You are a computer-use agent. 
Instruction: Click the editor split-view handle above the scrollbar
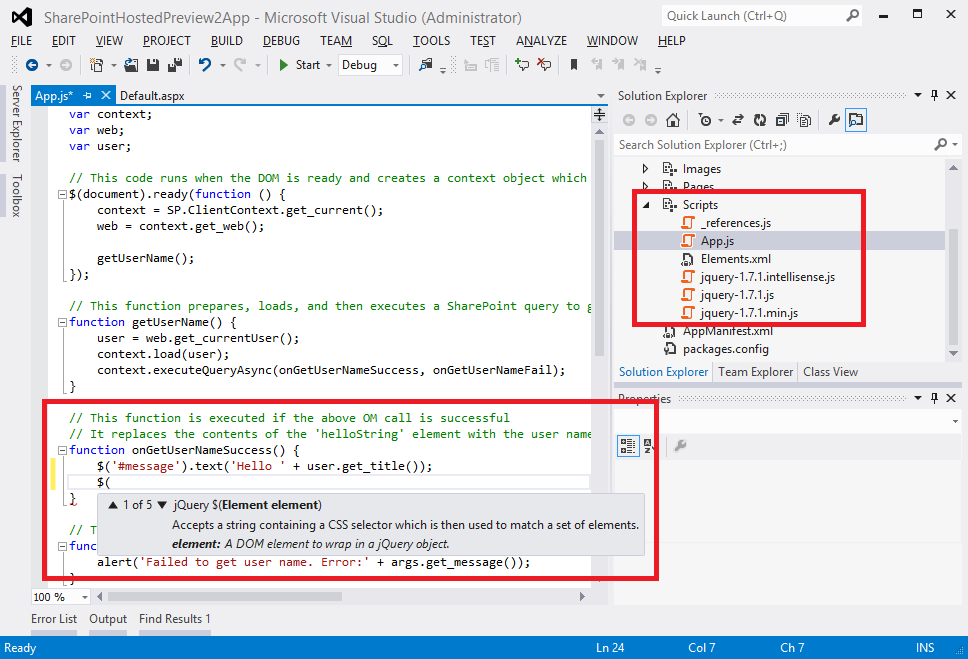[x=599, y=115]
